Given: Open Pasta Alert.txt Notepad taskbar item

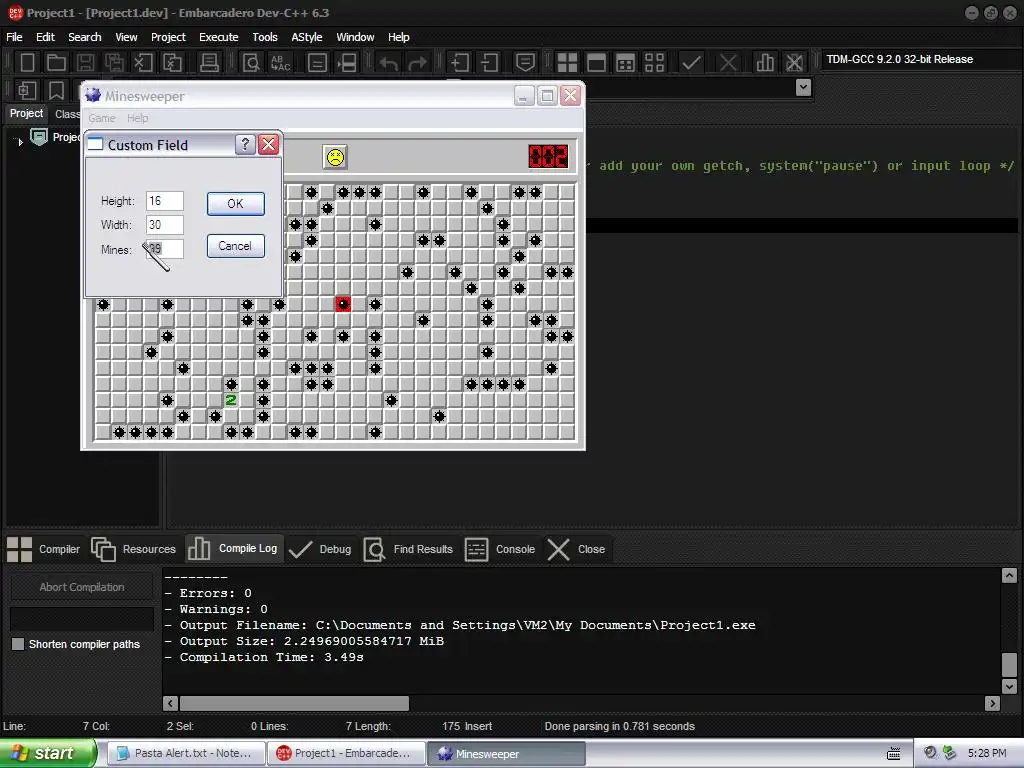Looking at the screenshot, I should pyautogui.click(x=186, y=753).
